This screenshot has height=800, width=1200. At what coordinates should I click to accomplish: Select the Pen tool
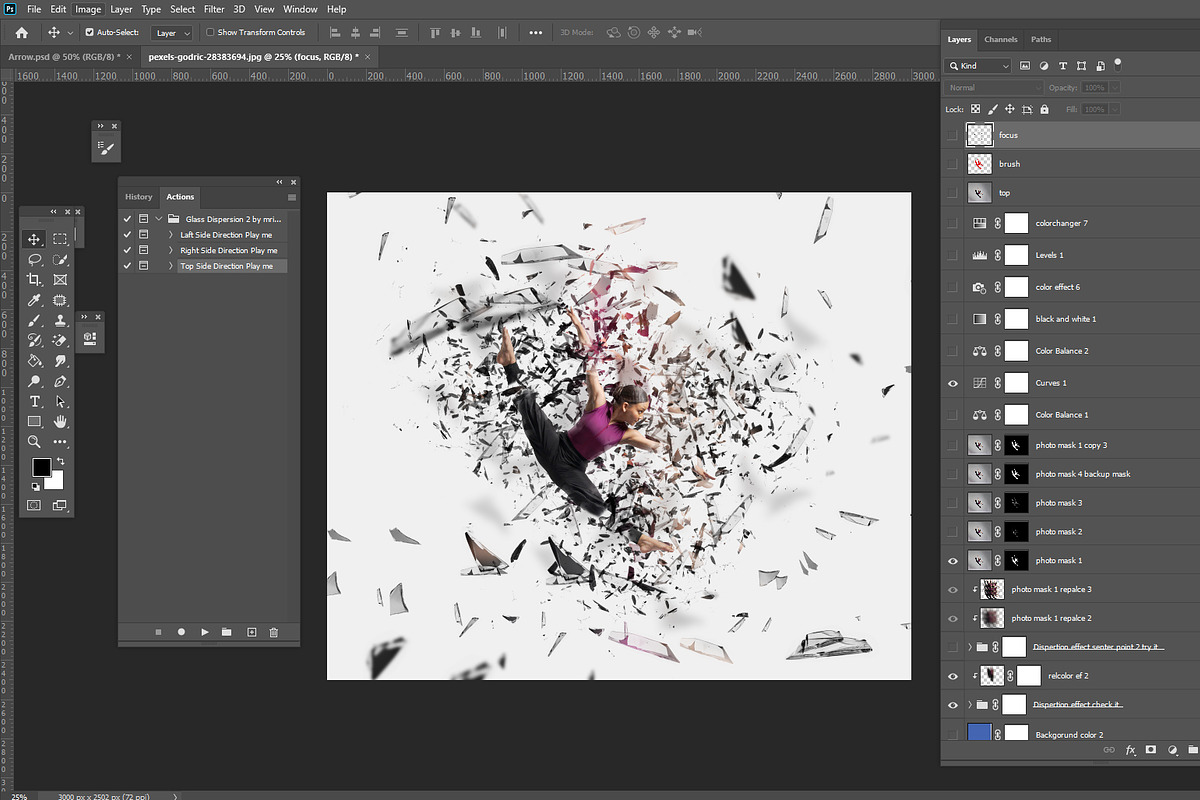(x=60, y=382)
